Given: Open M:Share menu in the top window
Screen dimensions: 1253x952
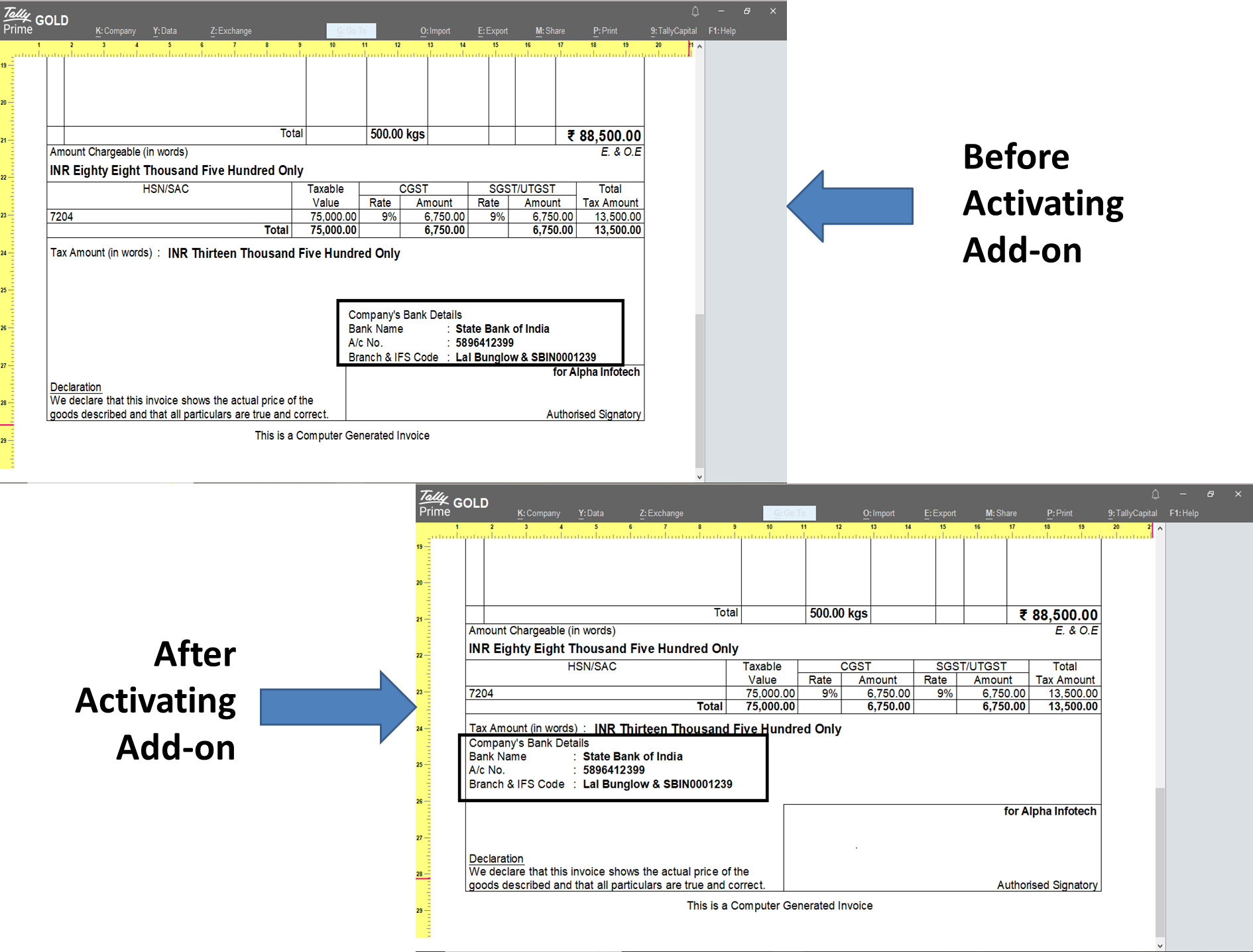Looking at the screenshot, I should 550,31.
